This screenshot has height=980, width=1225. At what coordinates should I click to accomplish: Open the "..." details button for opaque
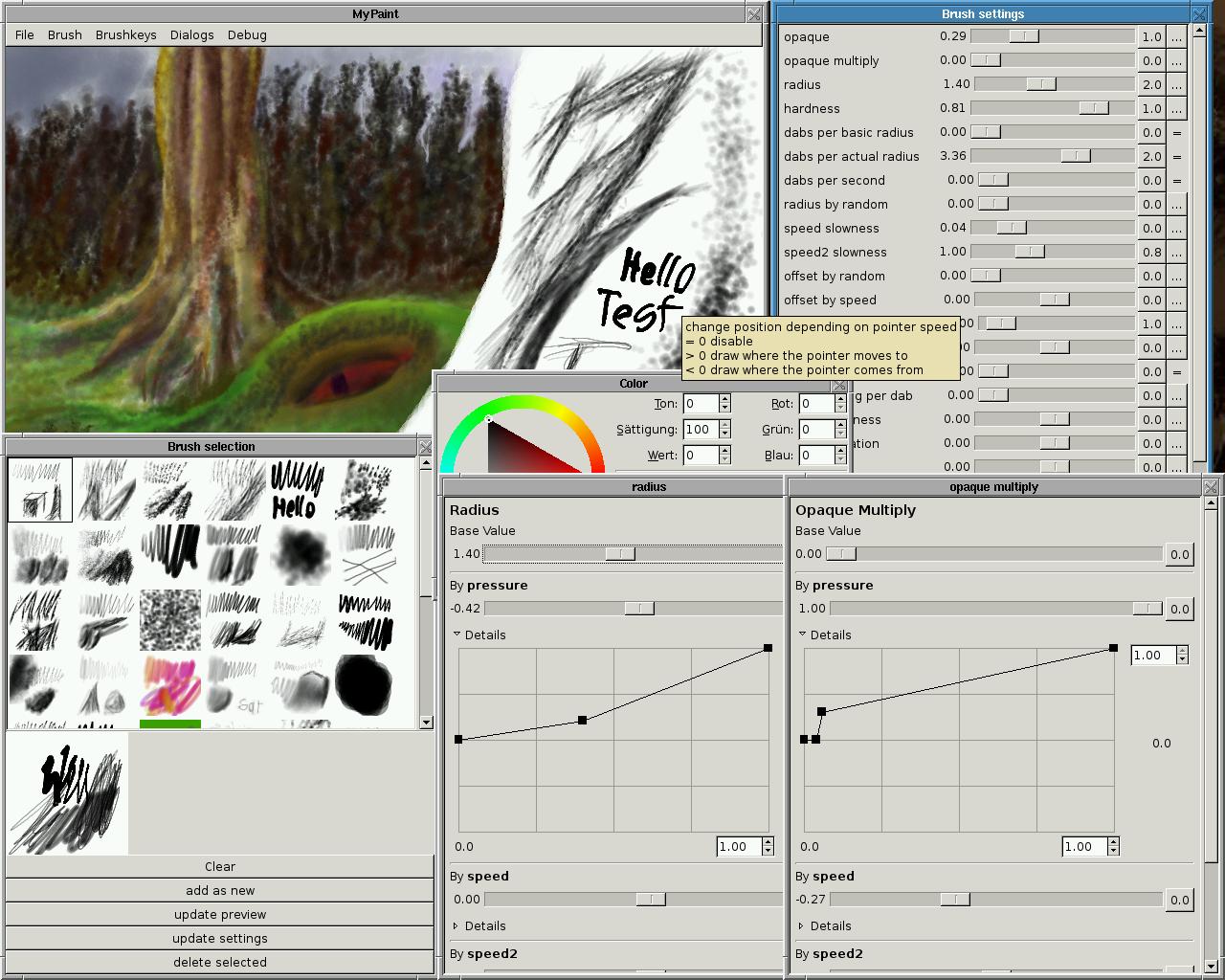click(x=1176, y=36)
